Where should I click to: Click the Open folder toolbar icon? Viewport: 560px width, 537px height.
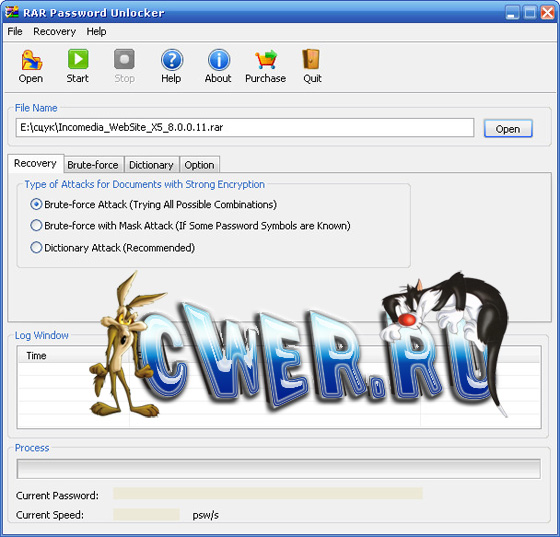[31, 60]
